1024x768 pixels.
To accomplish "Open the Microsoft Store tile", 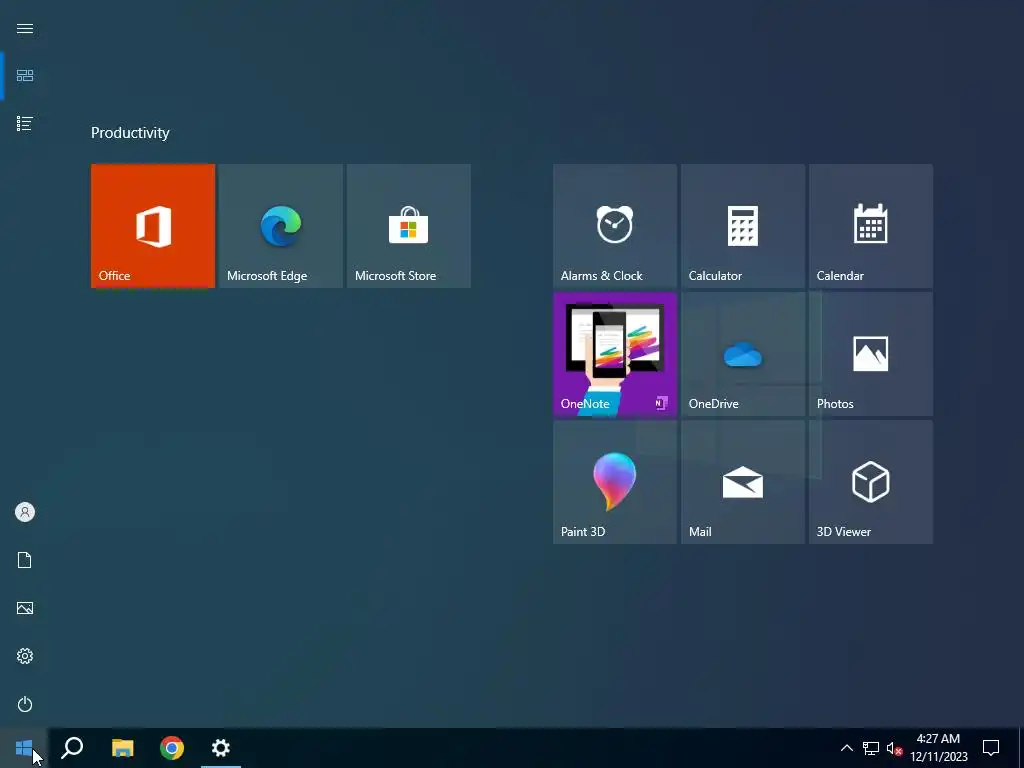I will coord(409,226).
